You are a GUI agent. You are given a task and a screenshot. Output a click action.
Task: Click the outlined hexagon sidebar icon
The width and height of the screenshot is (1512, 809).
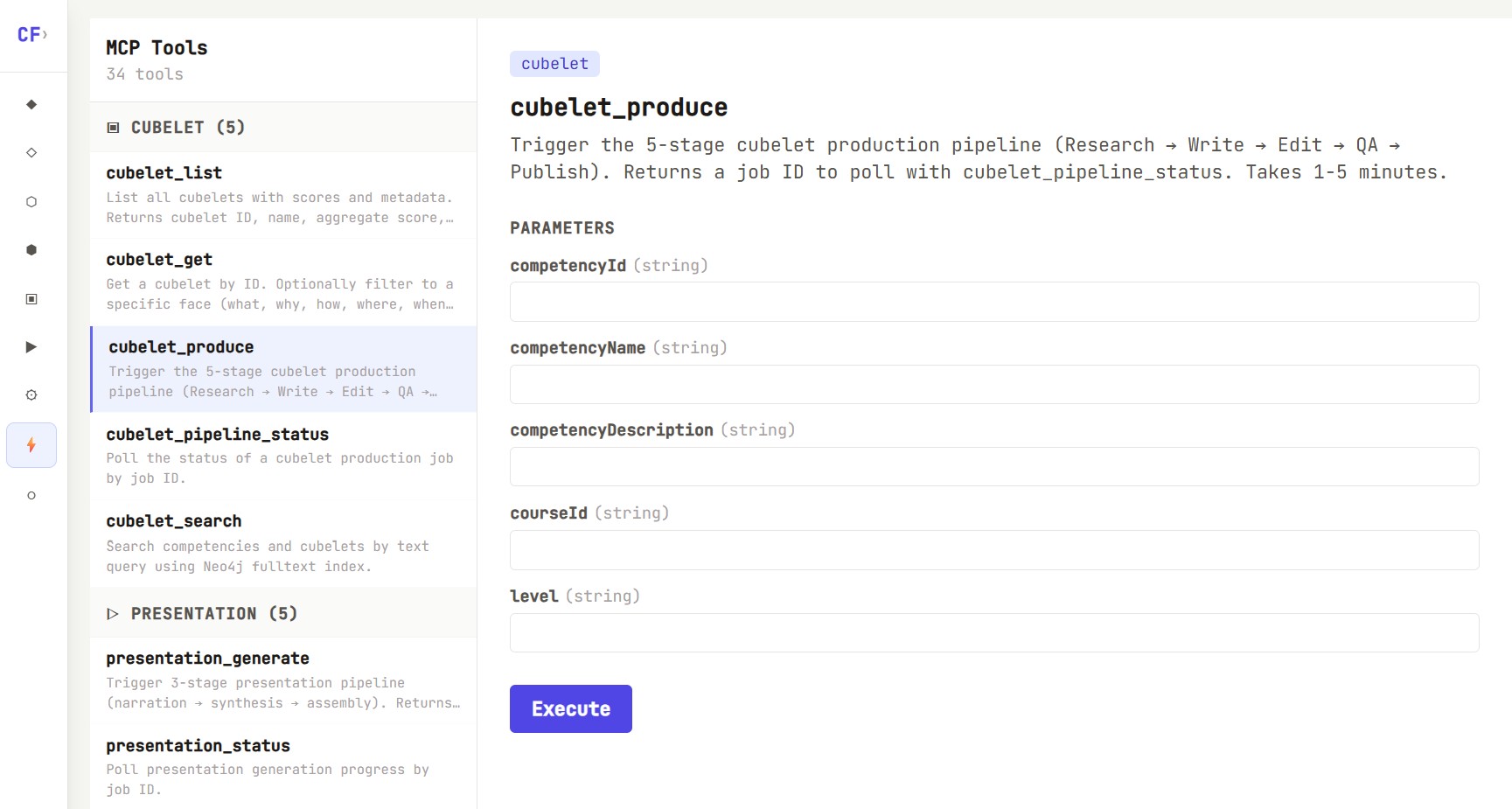tap(31, 202)
